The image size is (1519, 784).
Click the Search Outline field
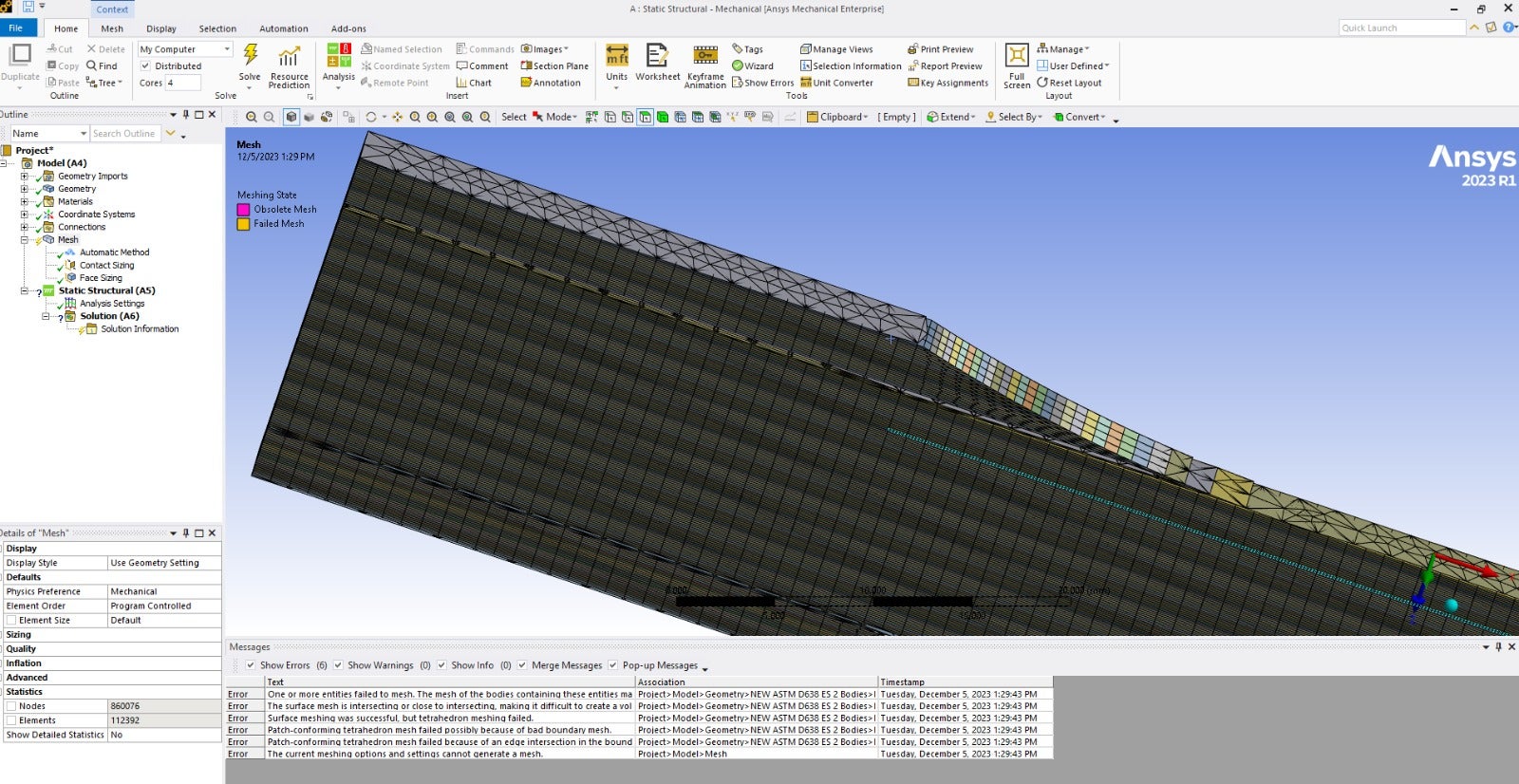124,134
